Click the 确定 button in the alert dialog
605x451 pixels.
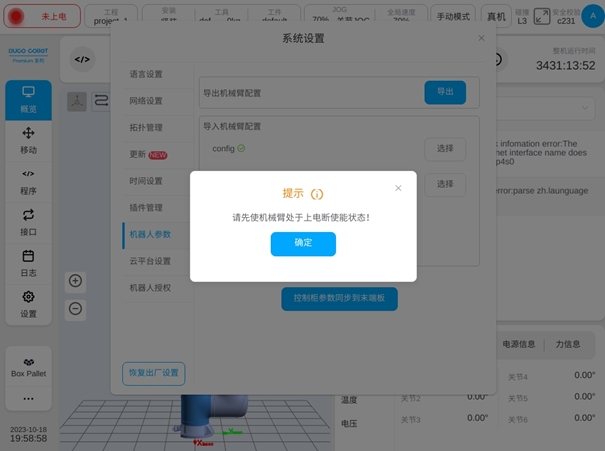[303, 243]
